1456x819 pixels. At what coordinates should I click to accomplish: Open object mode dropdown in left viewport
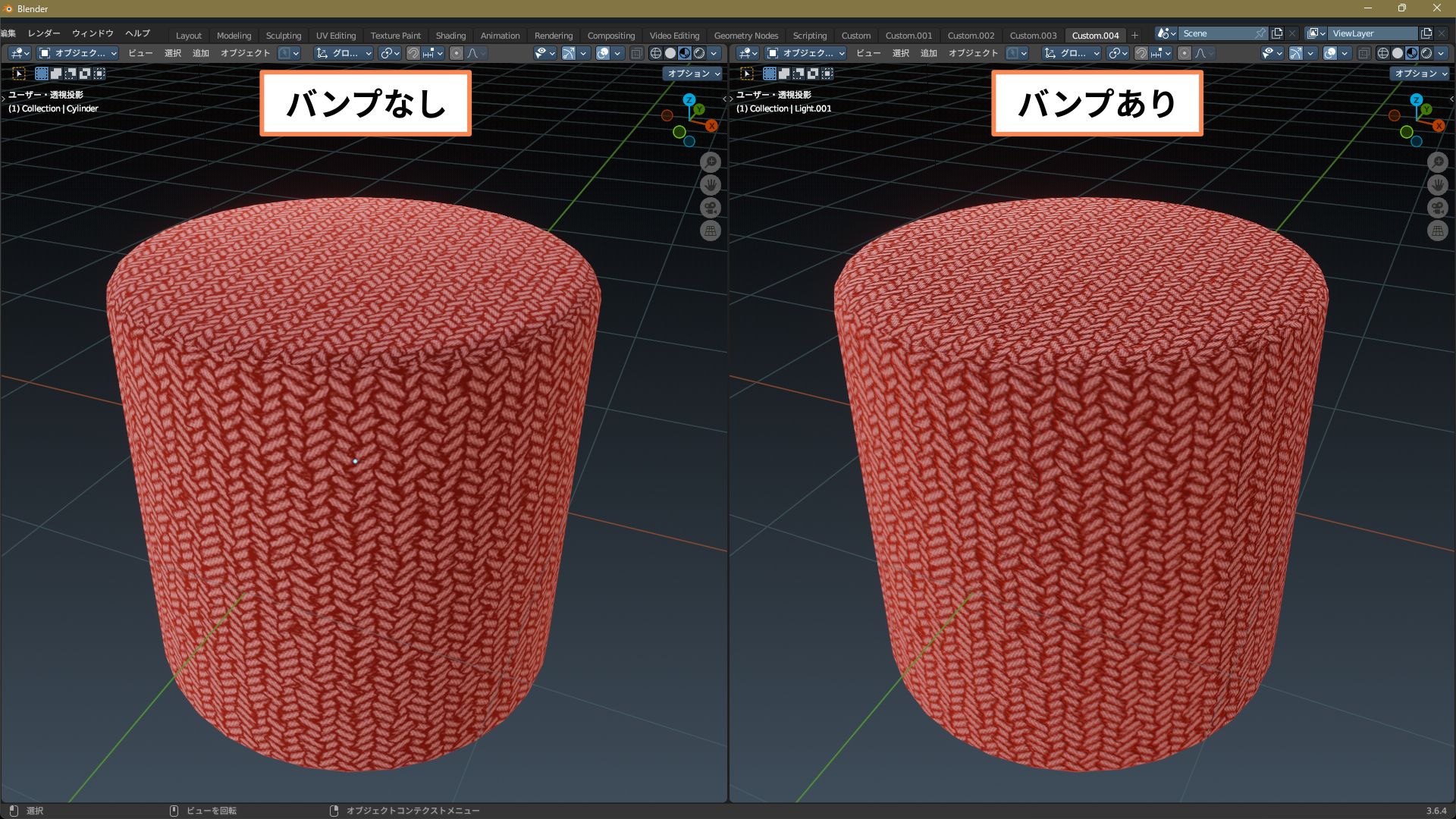(78, 53)
